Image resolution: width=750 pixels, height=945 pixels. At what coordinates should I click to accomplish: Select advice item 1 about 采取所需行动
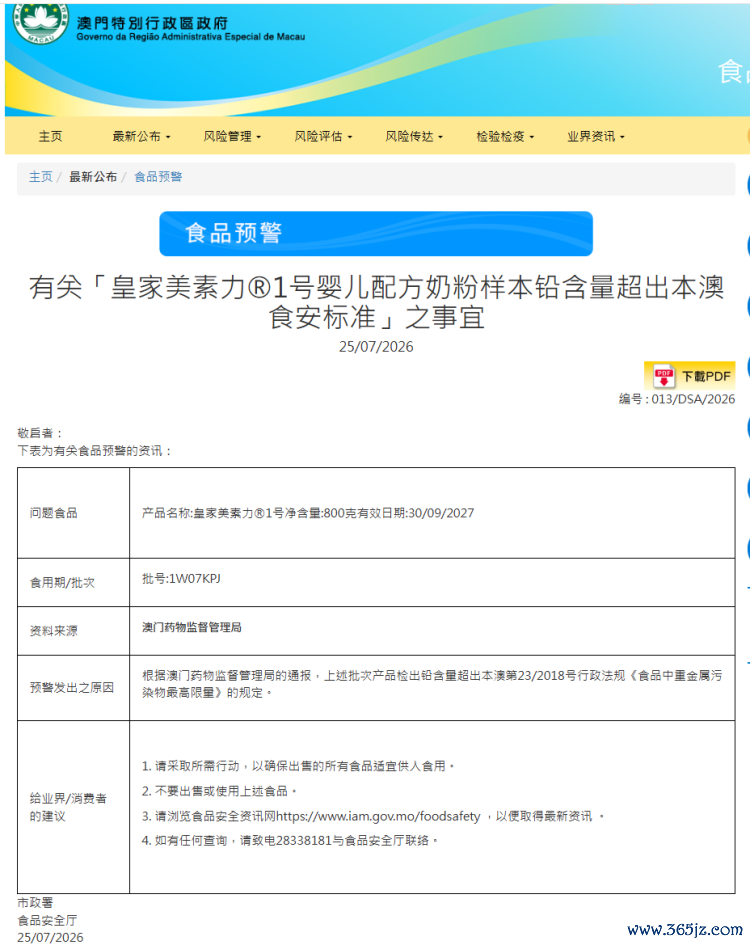click(298, 766)
